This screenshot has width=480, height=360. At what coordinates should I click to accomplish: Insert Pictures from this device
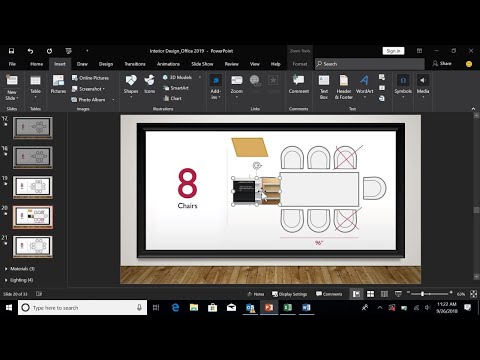[x=58, y=84]
